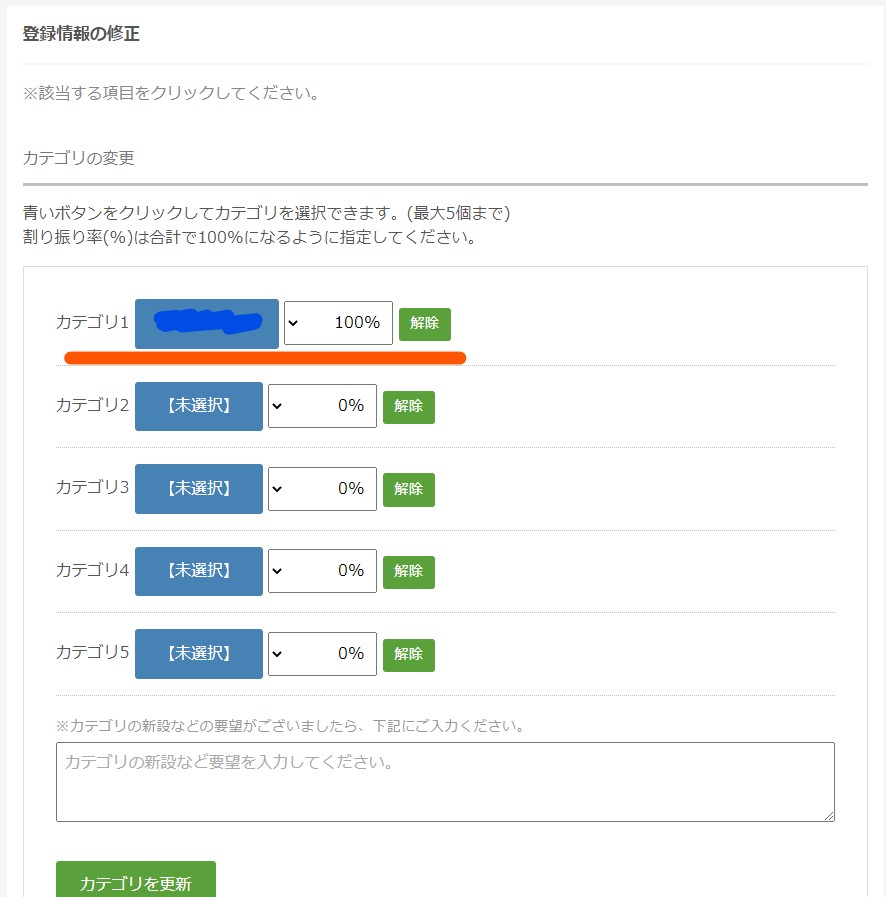Screen dimensions: 886x897
Task: Open the カテゴリ3 0% rate dropdown
Action: click(x=322, y=489)
